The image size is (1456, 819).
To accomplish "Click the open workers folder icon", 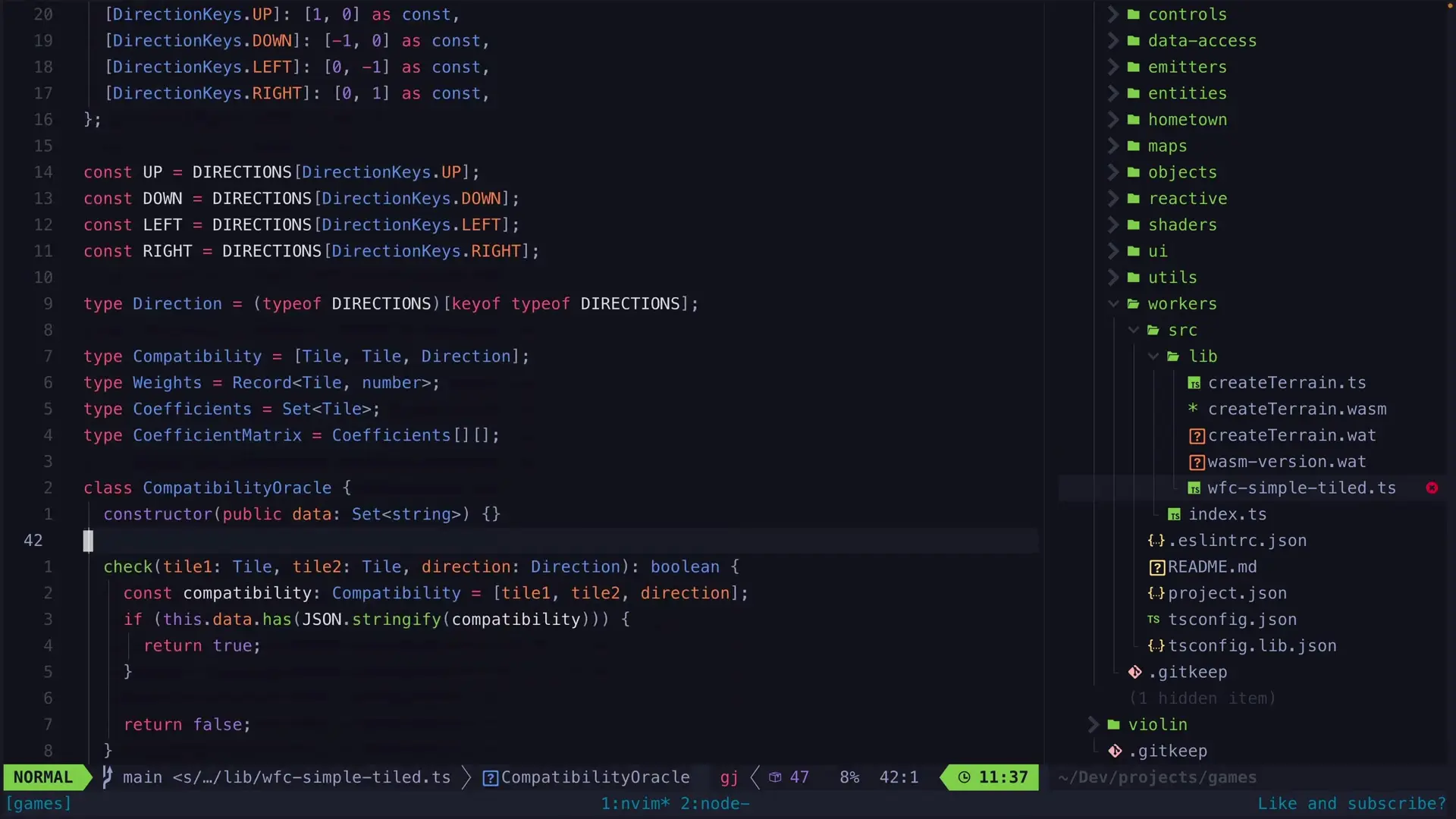I will pos(1133,303).
